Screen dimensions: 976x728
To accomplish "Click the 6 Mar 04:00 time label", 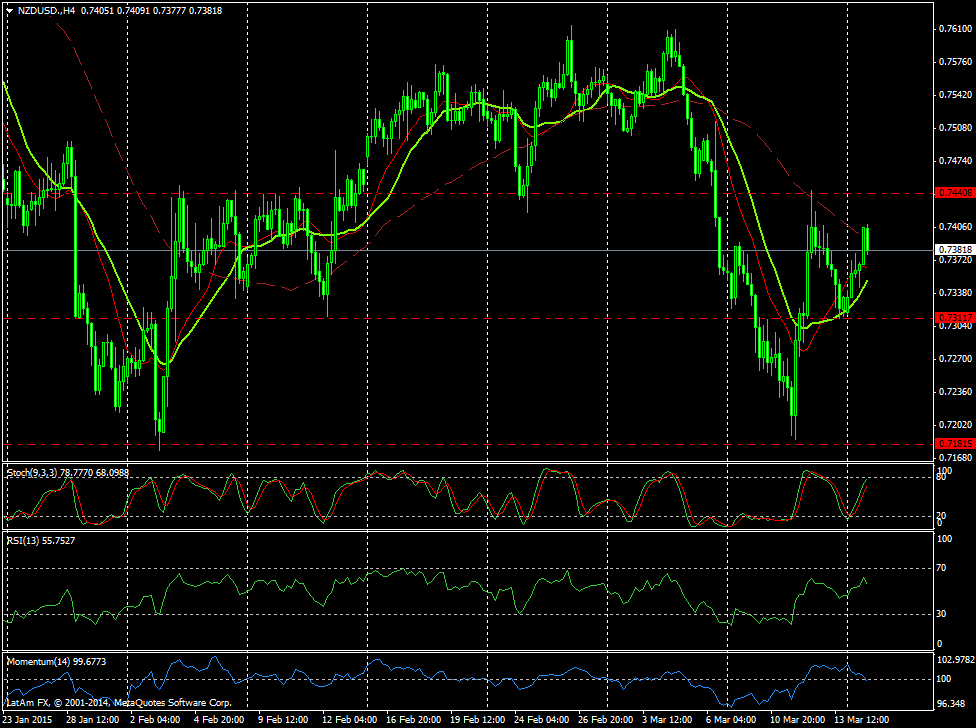I will point(734,719).
